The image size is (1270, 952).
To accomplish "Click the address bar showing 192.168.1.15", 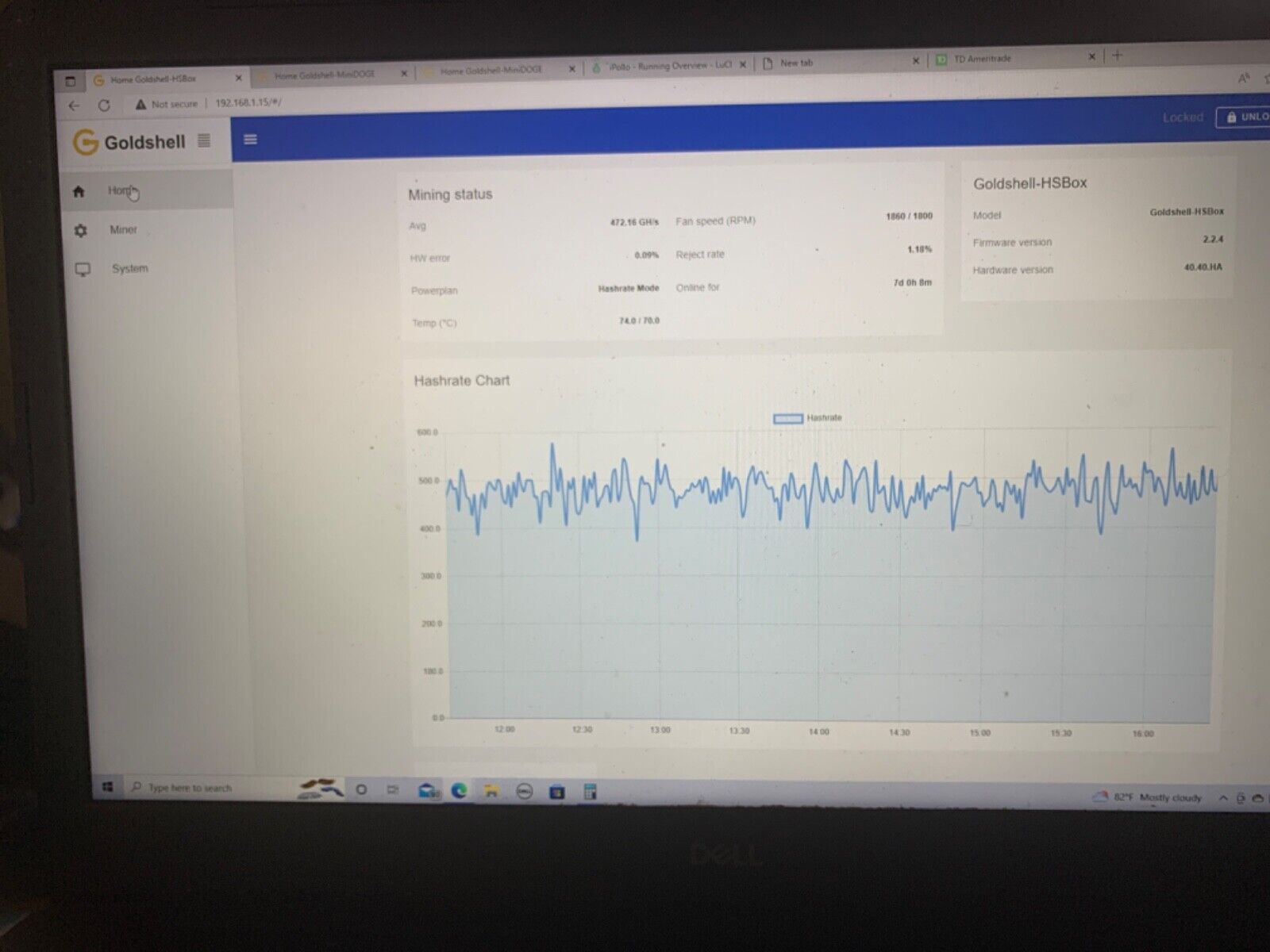I will coord(248,102).
